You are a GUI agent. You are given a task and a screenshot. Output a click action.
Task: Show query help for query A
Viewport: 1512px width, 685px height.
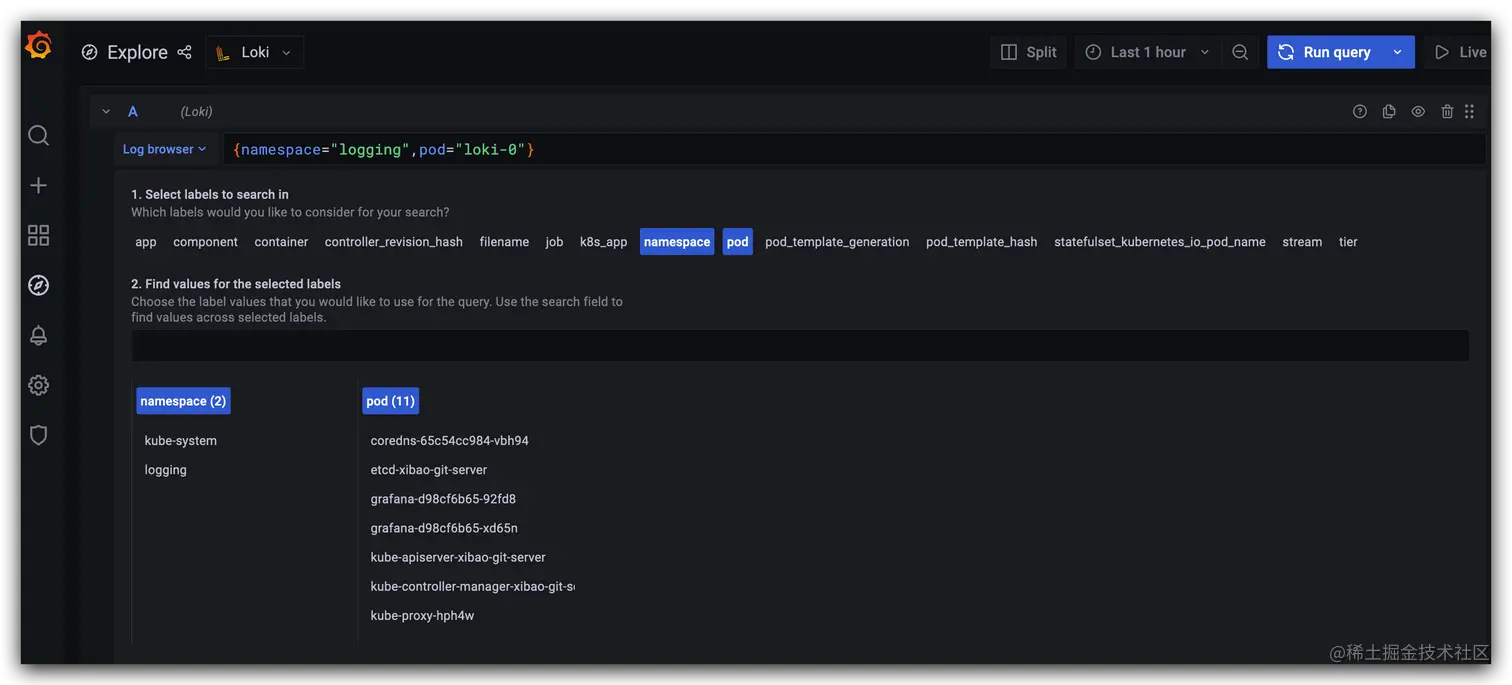click(1359, 112)
